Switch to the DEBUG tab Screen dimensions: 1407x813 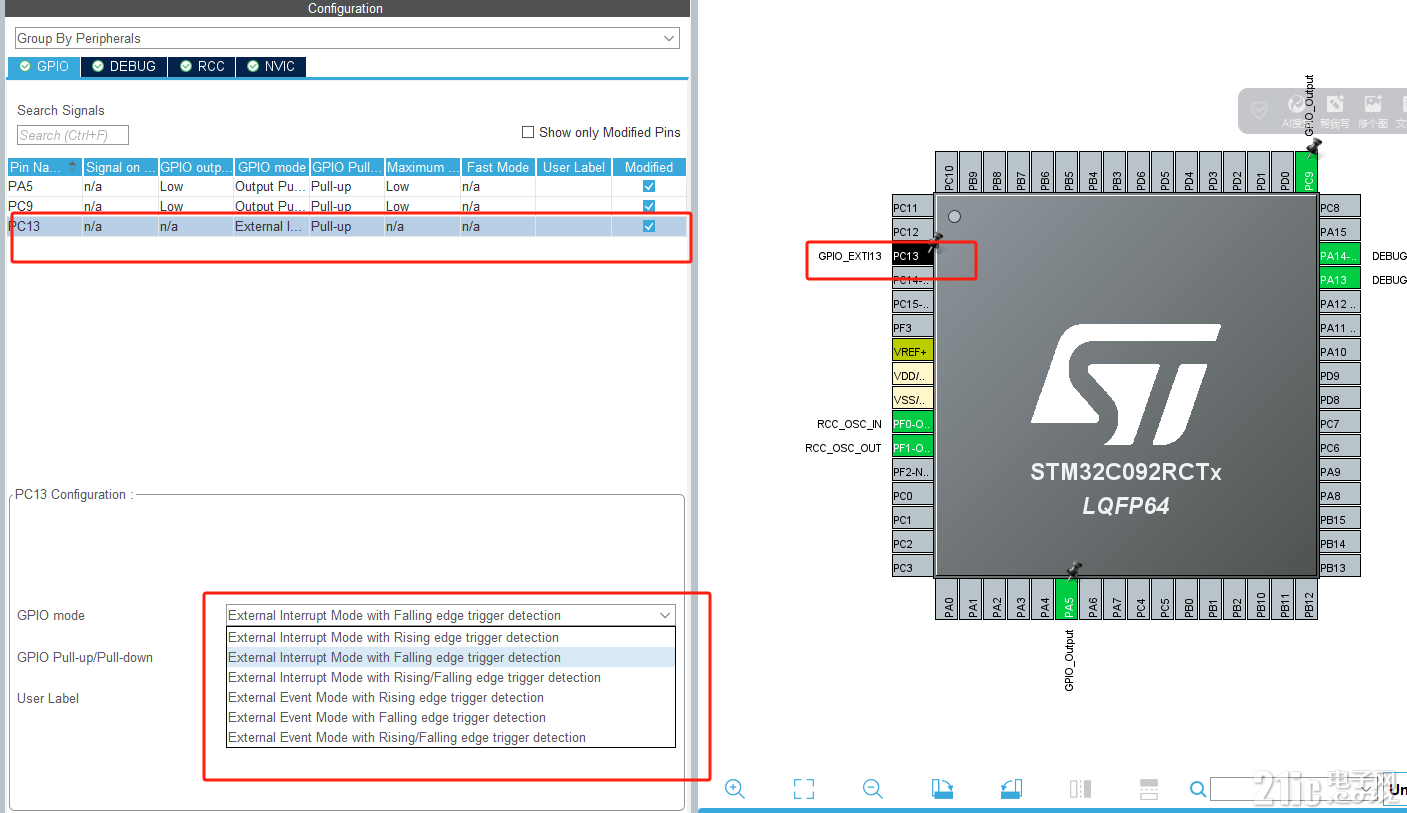(x=124, y=66)
